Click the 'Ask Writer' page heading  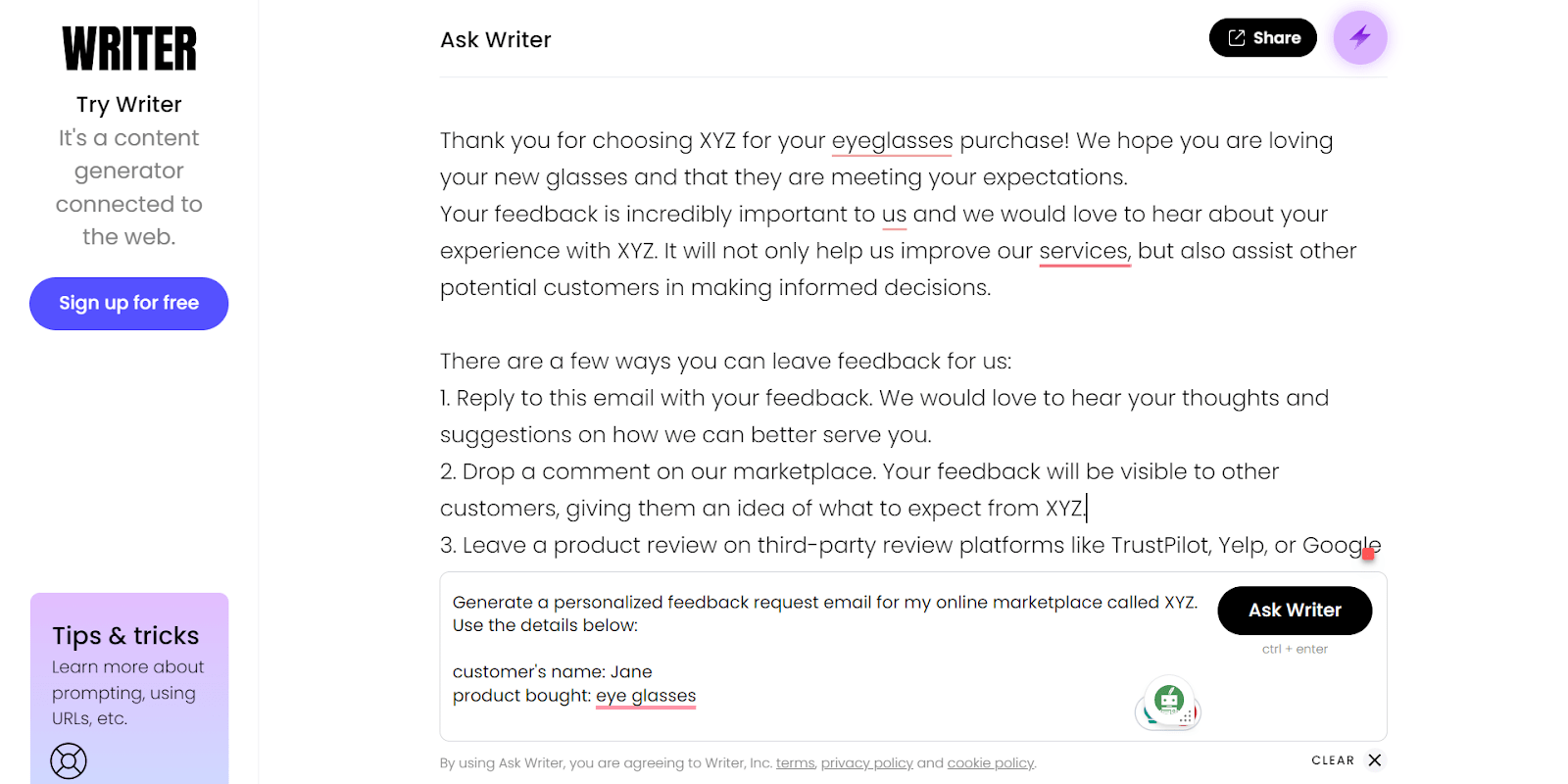[x=496, y=40]
